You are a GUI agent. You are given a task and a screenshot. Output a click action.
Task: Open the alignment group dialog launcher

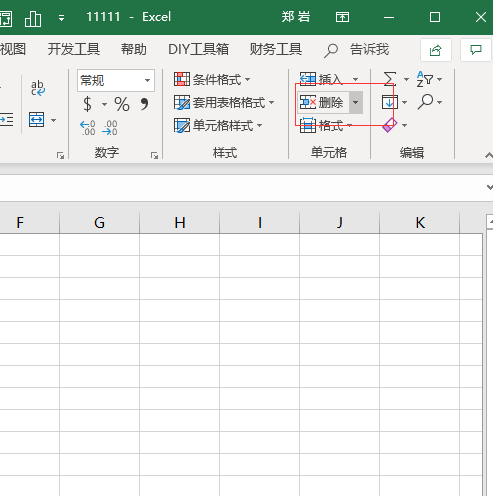pos(60,155)
